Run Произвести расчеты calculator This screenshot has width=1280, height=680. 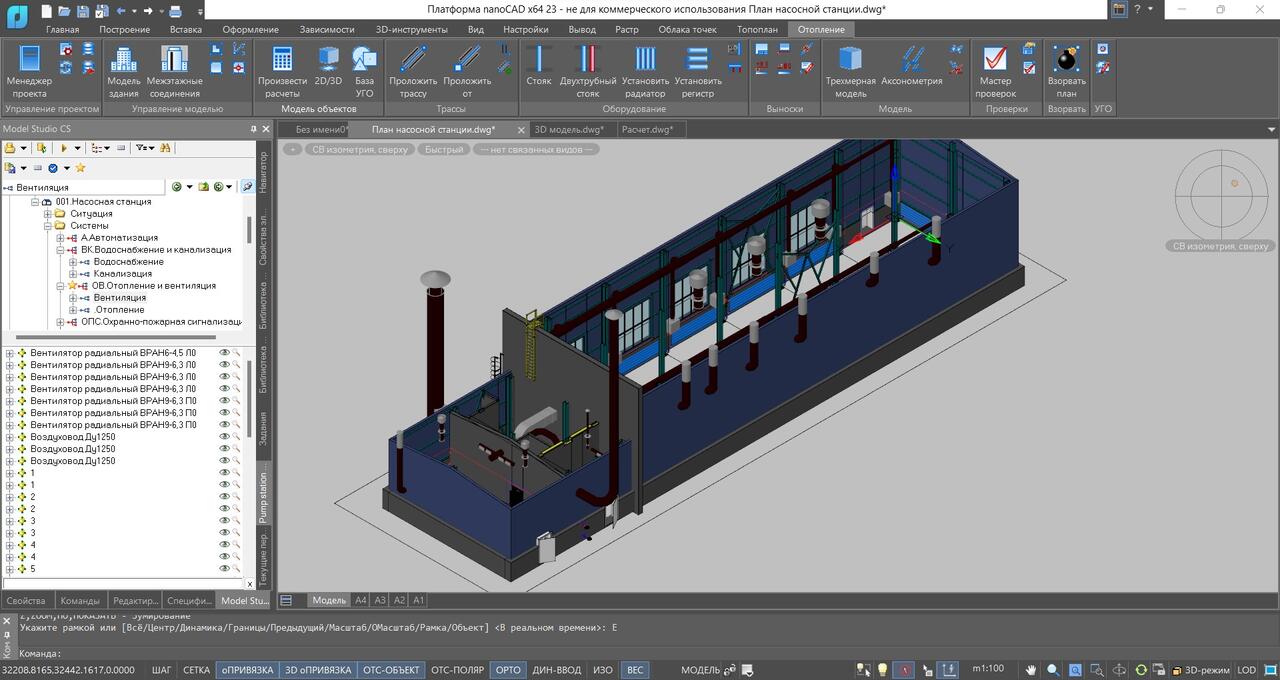coord(283,70)
